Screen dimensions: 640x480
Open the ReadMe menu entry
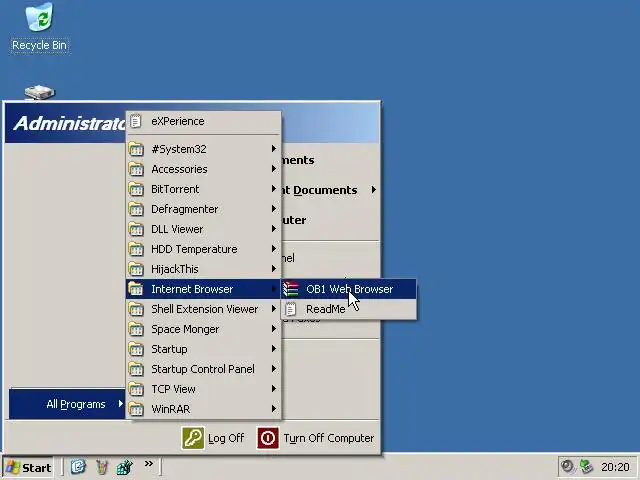point(349,309)
